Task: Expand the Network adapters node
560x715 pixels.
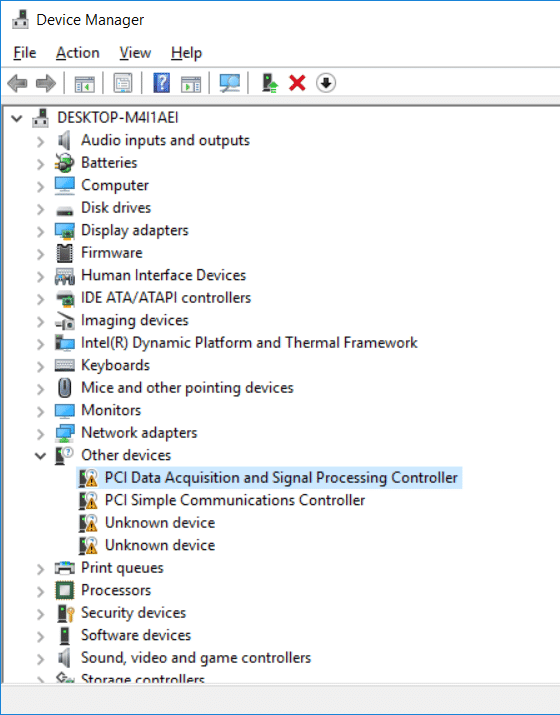Action: coord(41,434)
